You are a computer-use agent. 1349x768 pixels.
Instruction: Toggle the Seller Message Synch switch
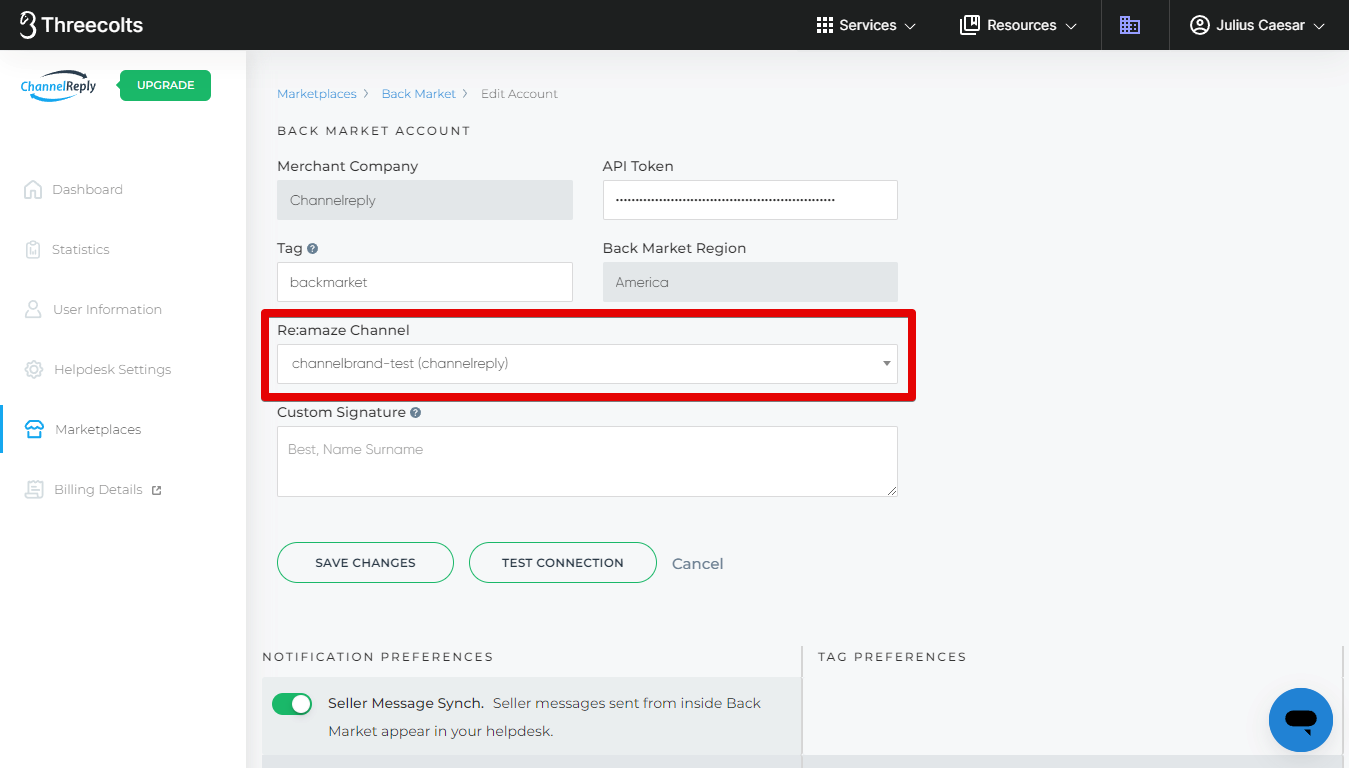(292, 704)
